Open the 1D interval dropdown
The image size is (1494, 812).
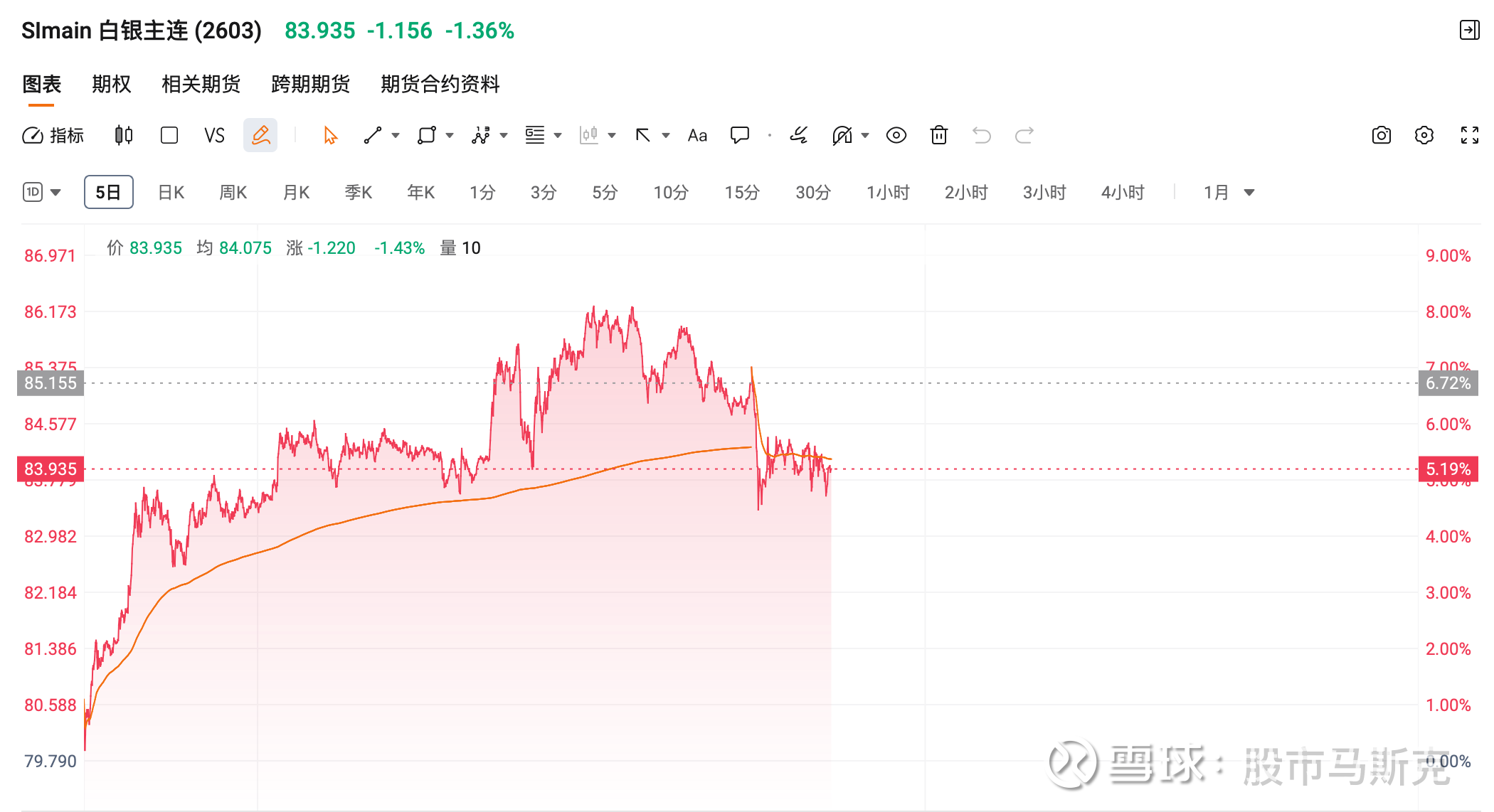tap(41, 192)
